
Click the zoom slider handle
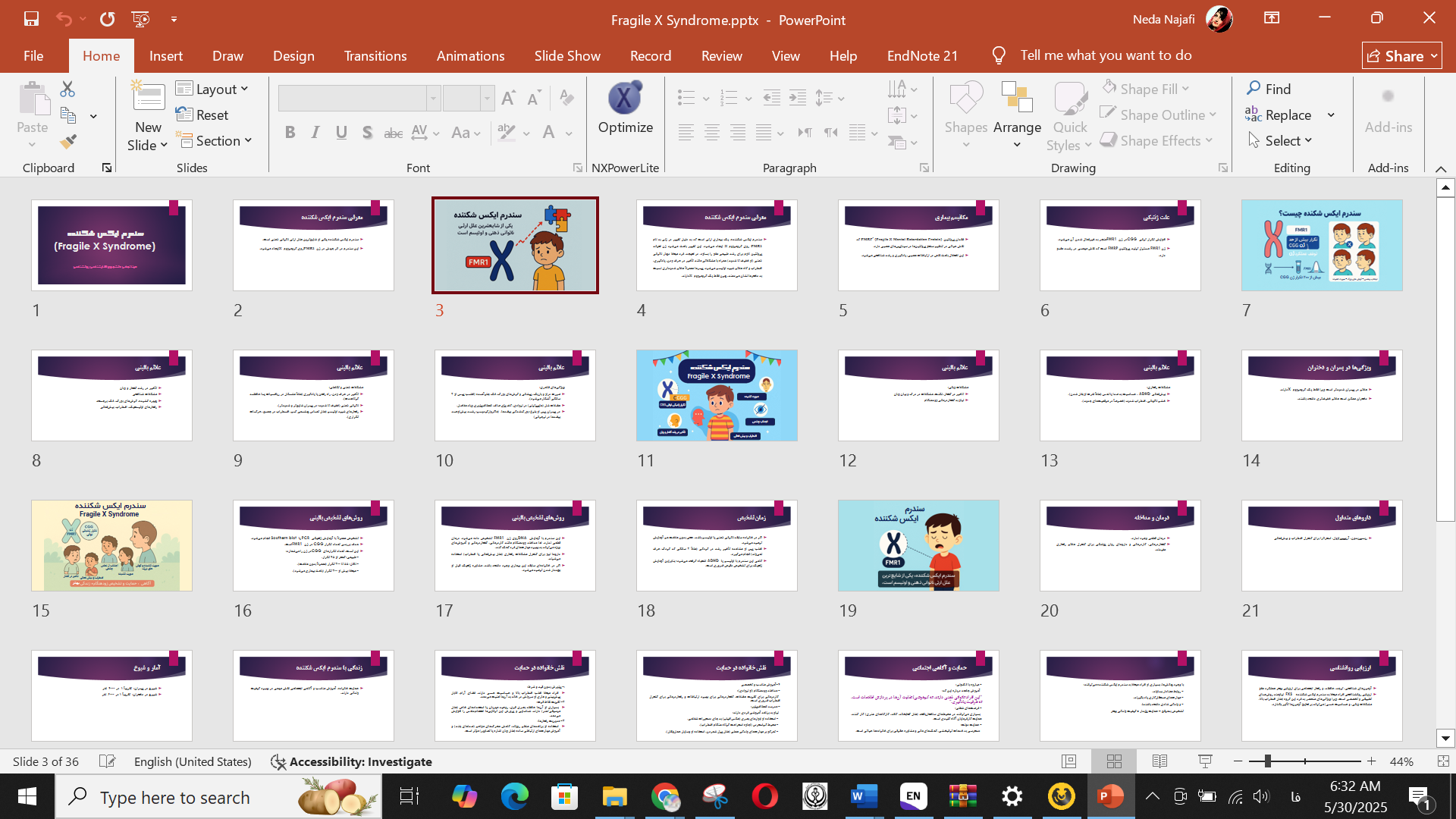pyautogui.click(x=1267, y=761)
